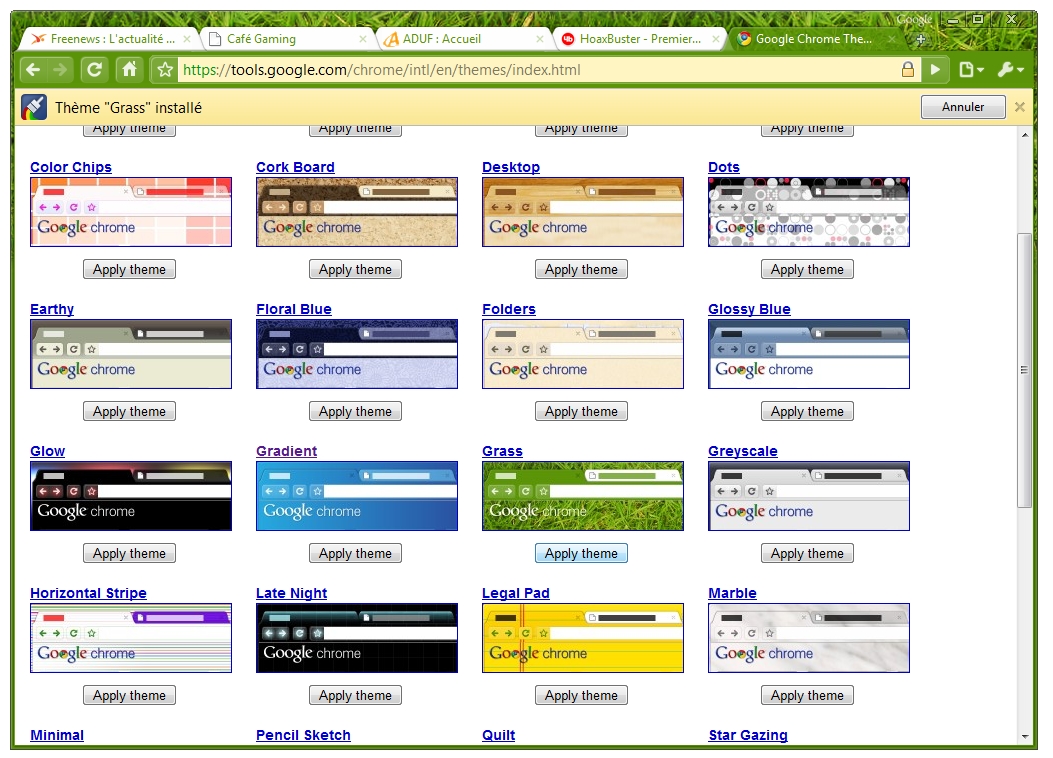Select the Google Chrome Themes tab

coord(813,39)
